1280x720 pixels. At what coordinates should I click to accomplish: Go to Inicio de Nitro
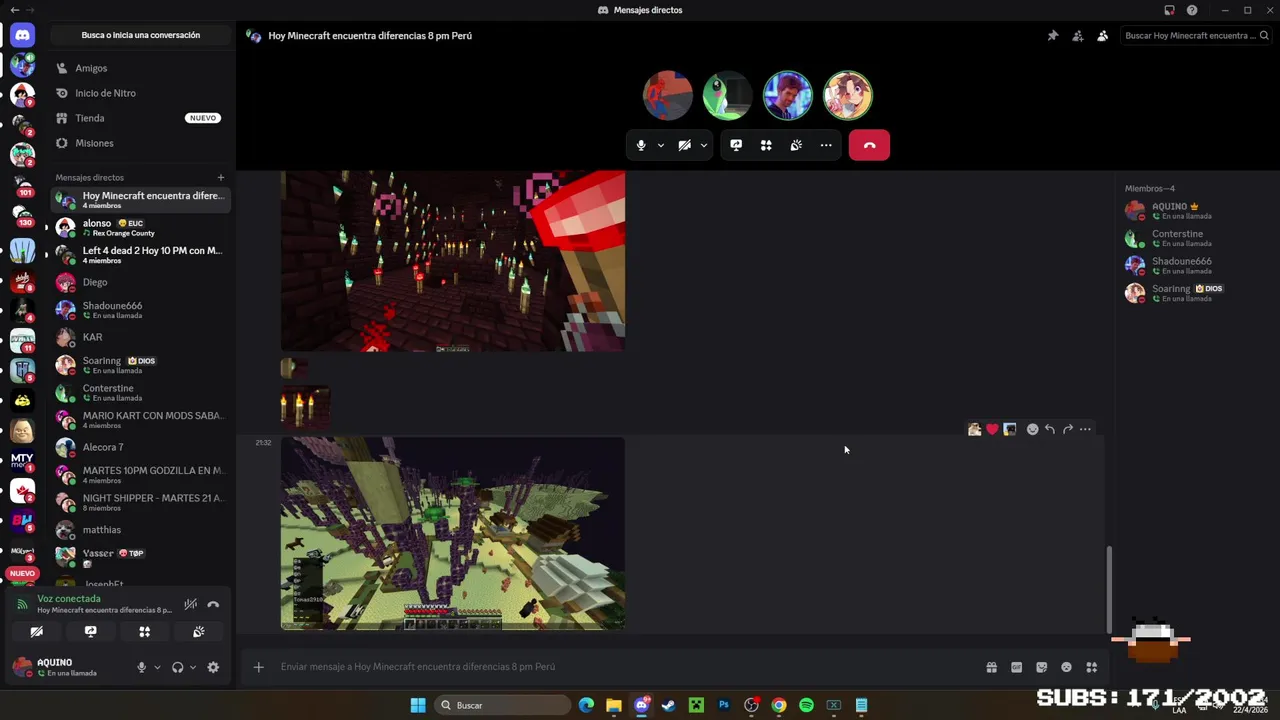(x=140, y=93)
